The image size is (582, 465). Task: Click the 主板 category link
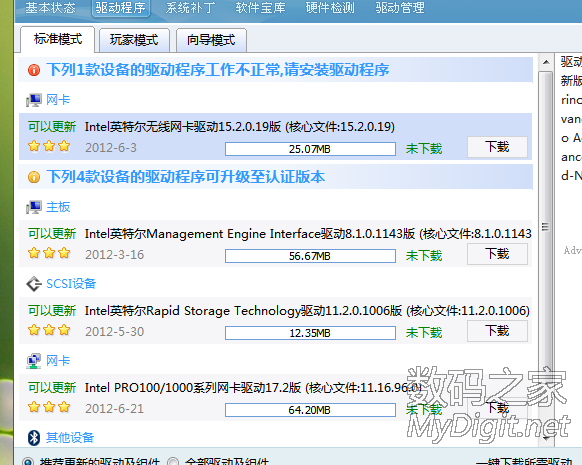[58, 207]
